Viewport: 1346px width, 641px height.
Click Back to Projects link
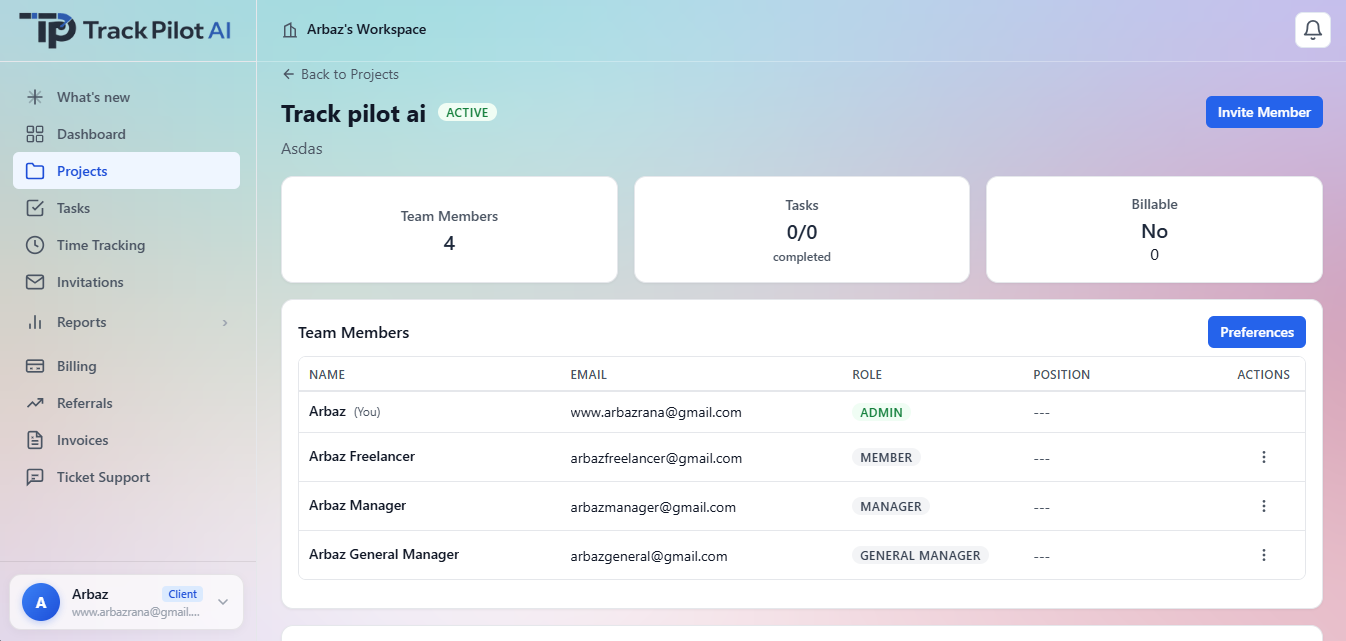coord(341,74)
